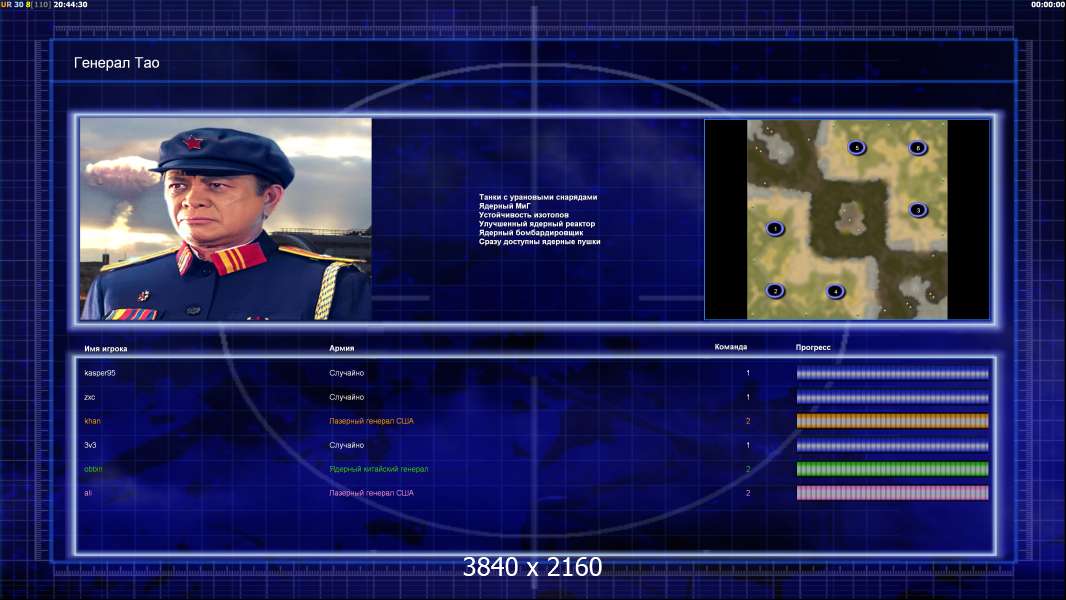Select start position 2 on the minimap
The width and height of the screenshot is (1066, 600).
[775, 291]
